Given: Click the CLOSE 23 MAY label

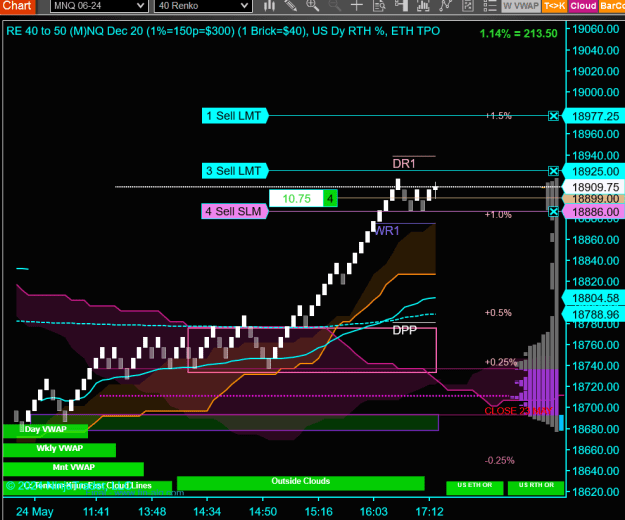Looking at the screenshot, I should [x=518, y=411].
